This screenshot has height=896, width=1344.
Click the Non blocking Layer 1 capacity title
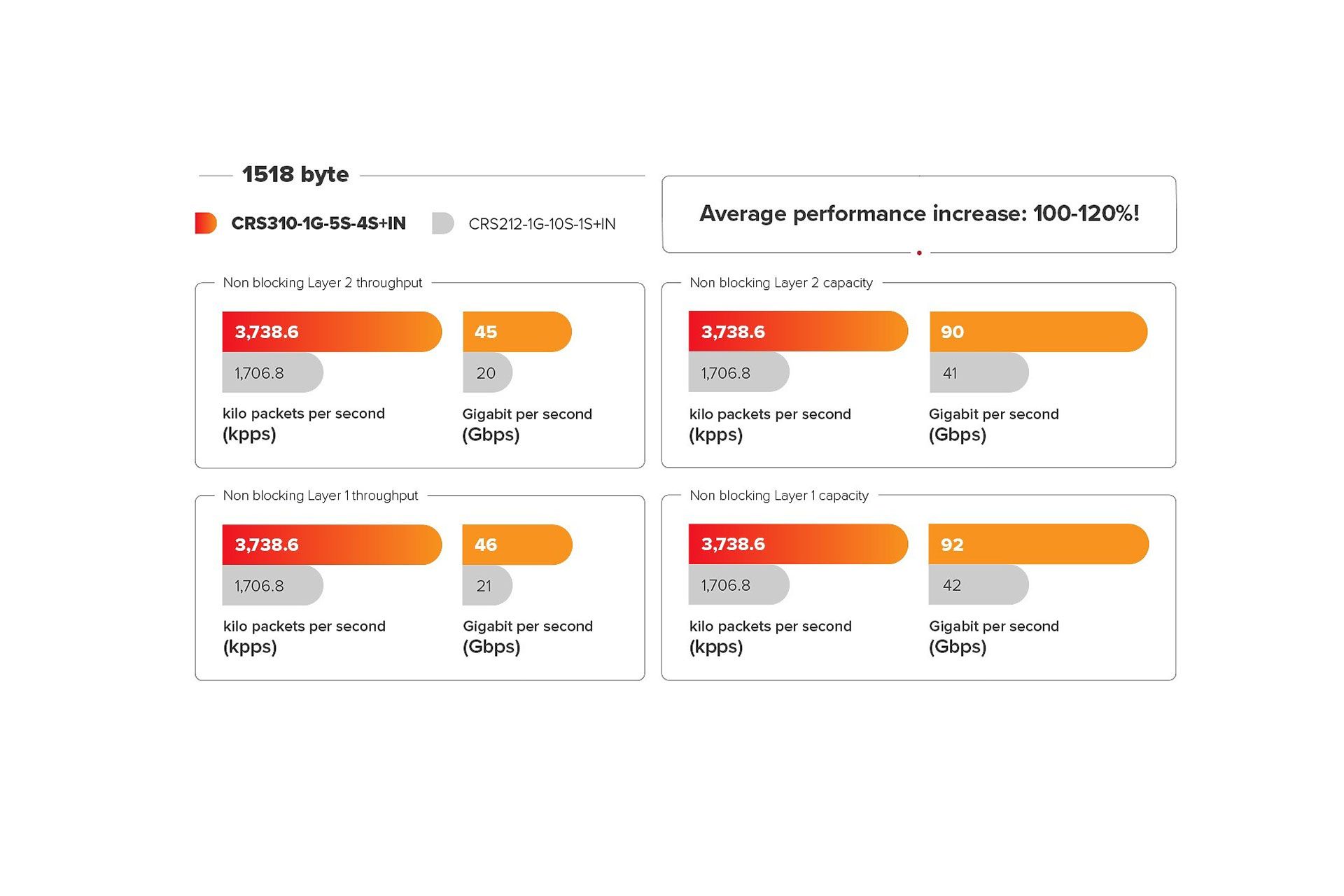tap(779, 496)
